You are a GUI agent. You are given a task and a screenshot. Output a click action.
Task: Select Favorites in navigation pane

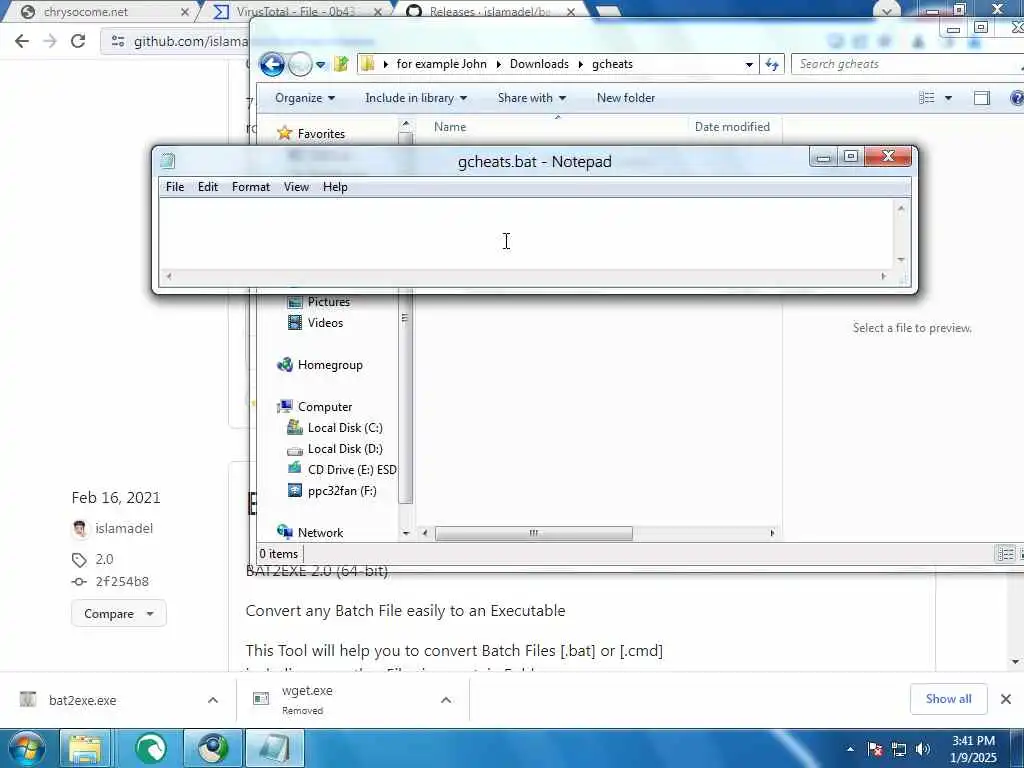(321, 133)
